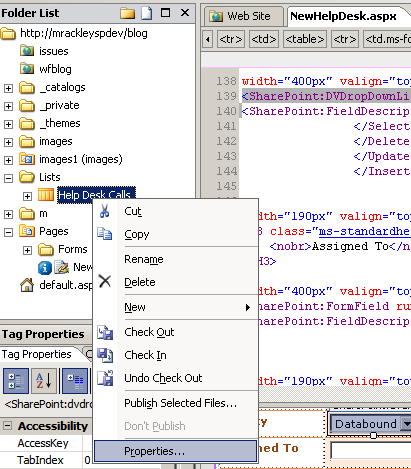This screenshot has height=469, width=411.
Task: Click the Cut scissors icon in context menu
Action: coord(105,211)
